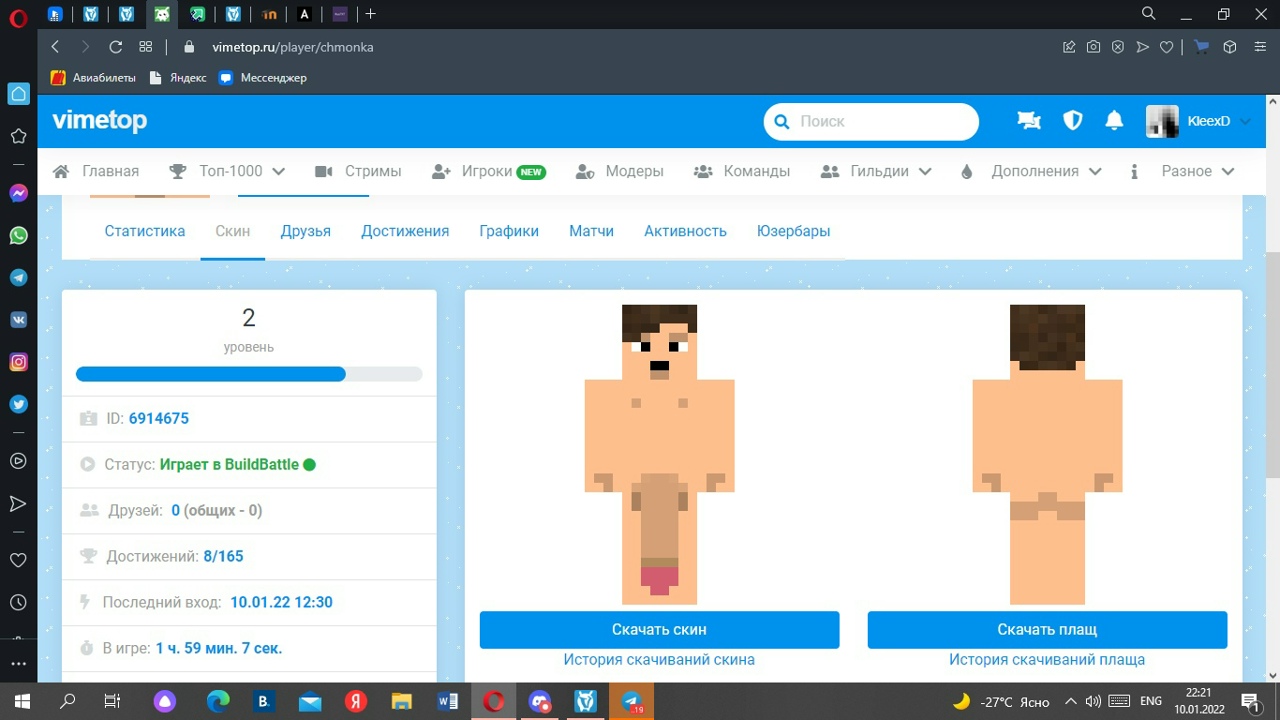The image size is (1280, 720).
Task: Add page to favorites via the heart icon
Action: tap(1166, 46)
